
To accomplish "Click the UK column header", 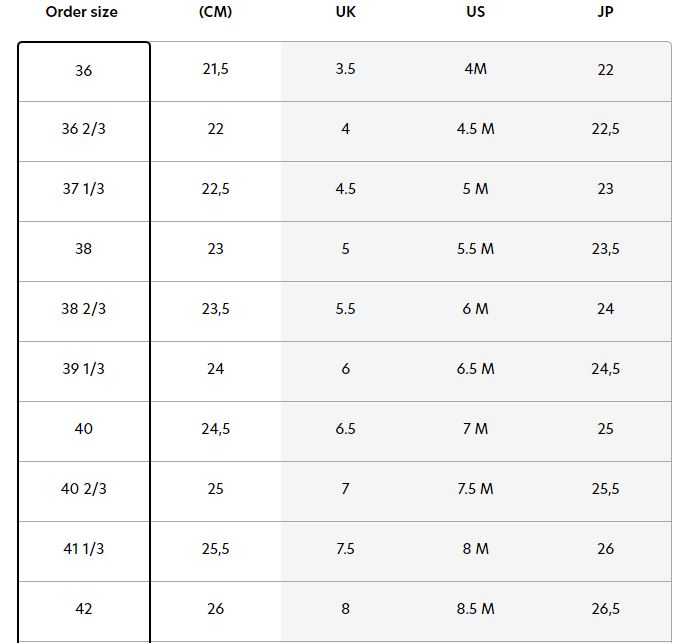I will [345, 12].
